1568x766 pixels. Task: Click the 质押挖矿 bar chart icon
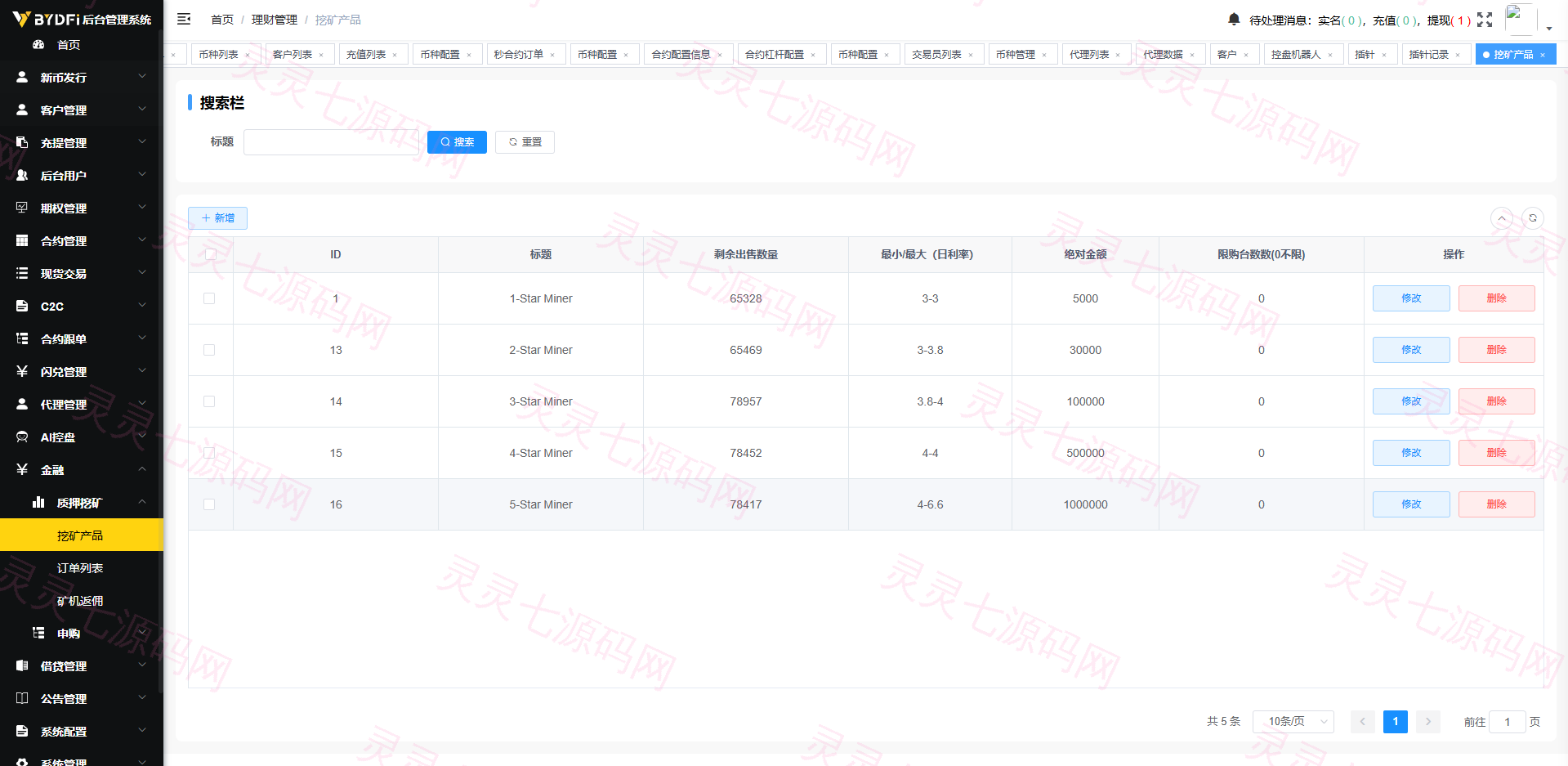point(38,502)
